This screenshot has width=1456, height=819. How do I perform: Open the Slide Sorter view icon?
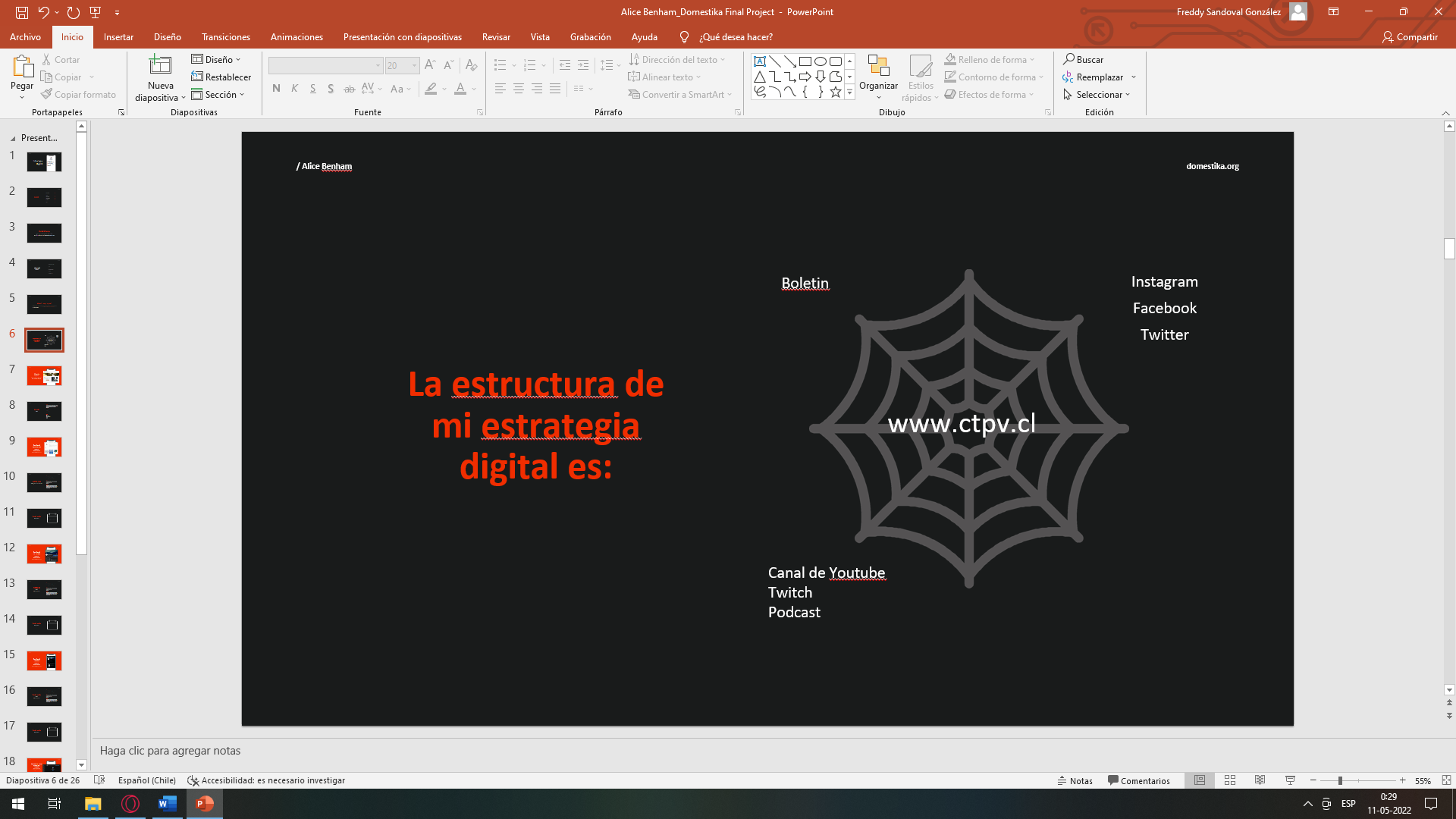1230,780
